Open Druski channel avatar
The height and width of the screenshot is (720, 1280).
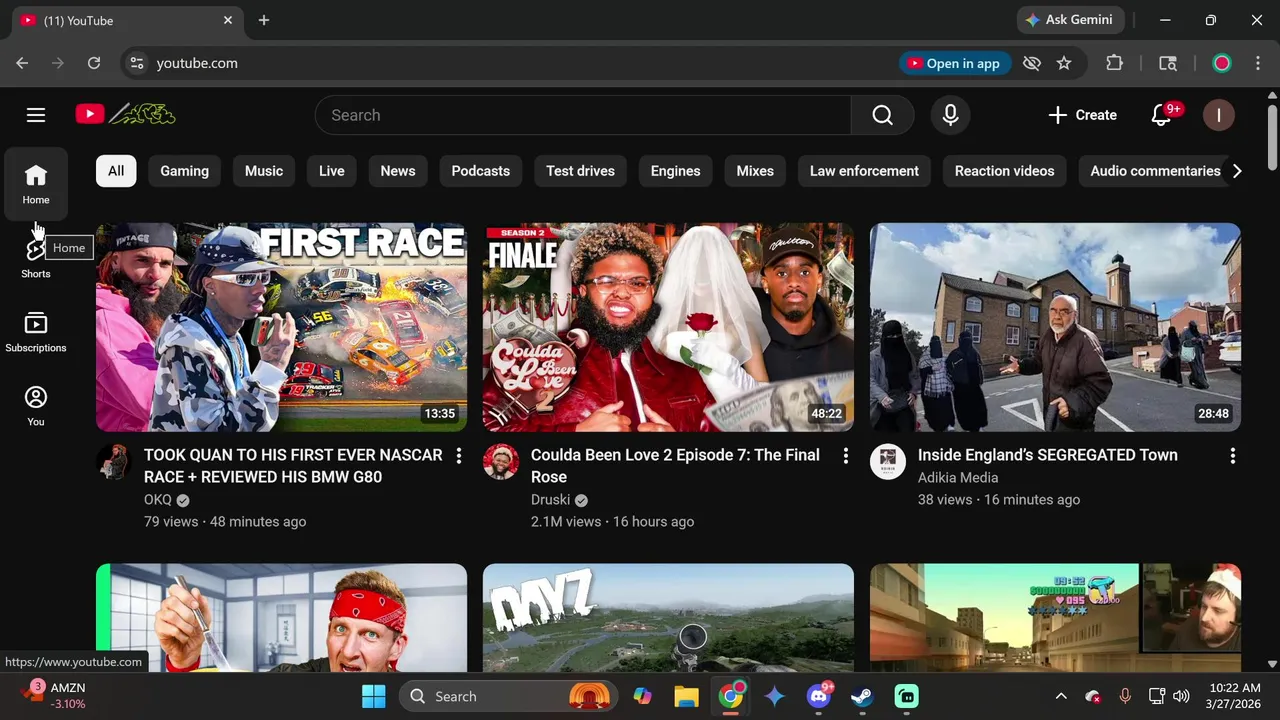click(x=501, y=462)
